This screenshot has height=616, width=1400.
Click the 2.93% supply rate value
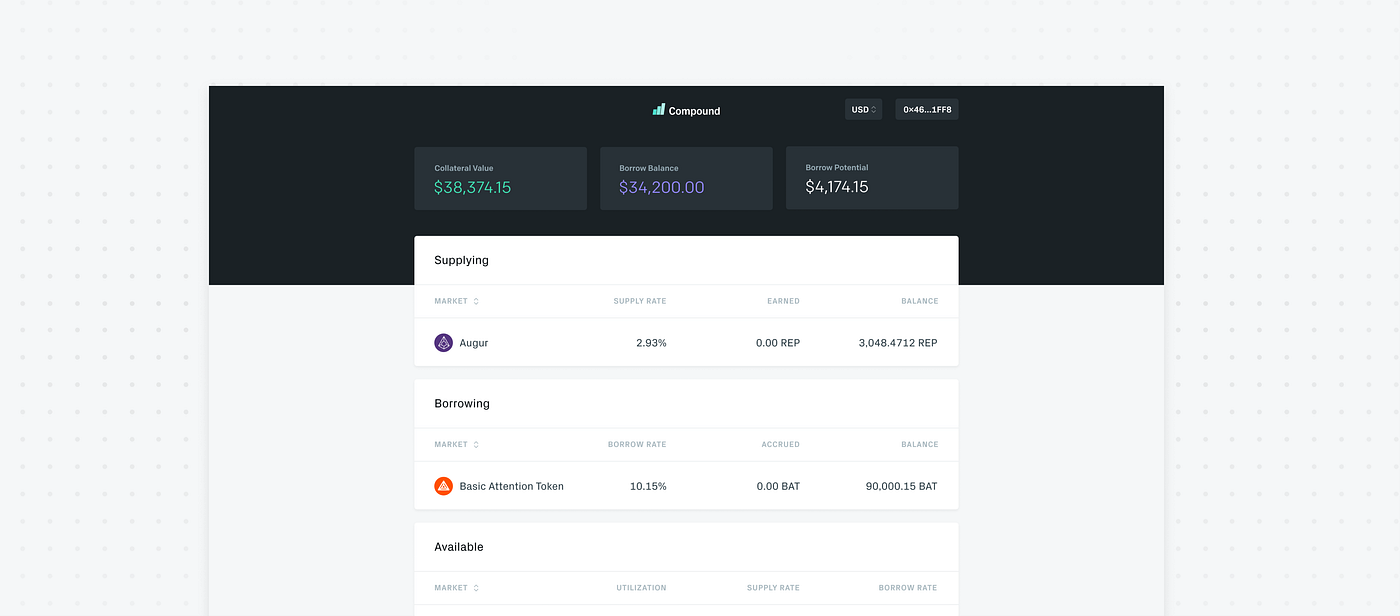tap(651, 343)
